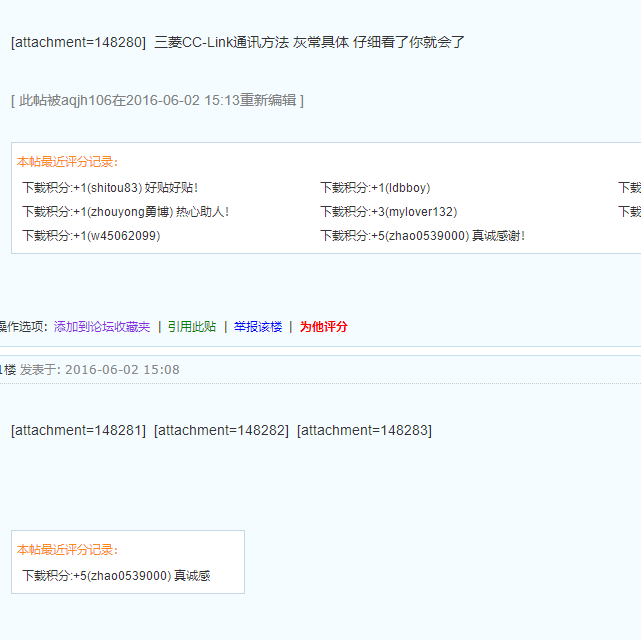The height and width of the screenshot is (640, 641).
Task: Select the w45062099 rating entry
Action: tap(91, 236)
